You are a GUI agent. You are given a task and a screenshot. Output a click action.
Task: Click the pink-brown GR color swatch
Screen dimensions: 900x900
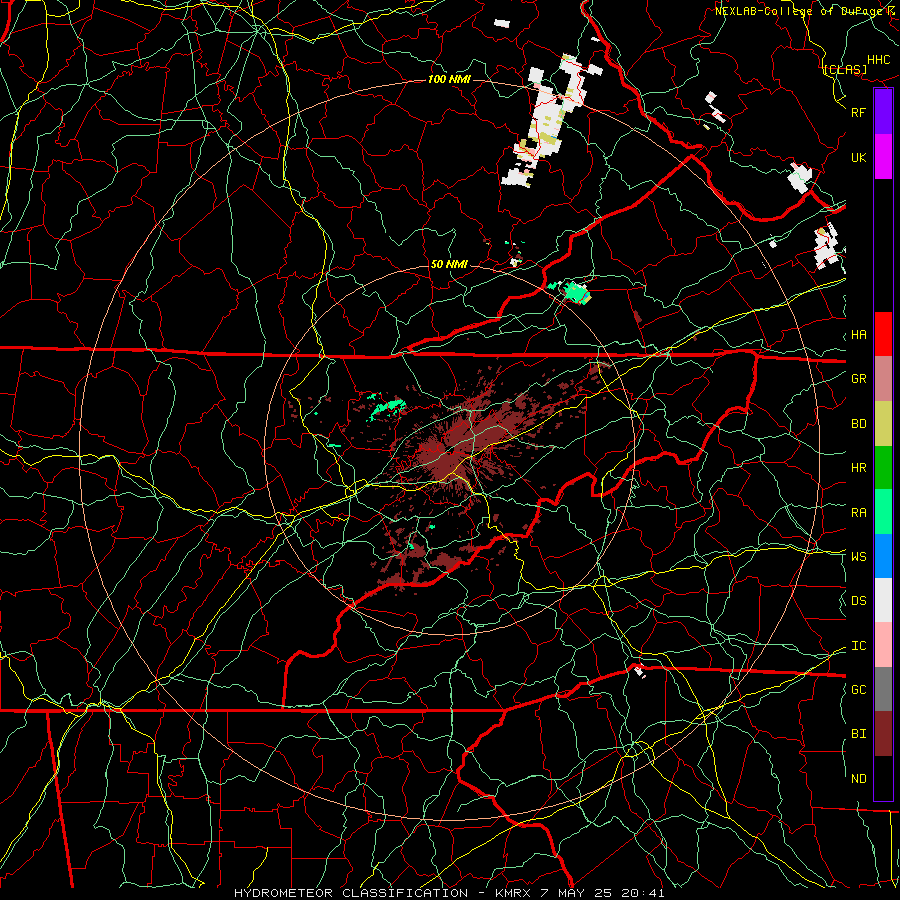[x=883, y=379]
